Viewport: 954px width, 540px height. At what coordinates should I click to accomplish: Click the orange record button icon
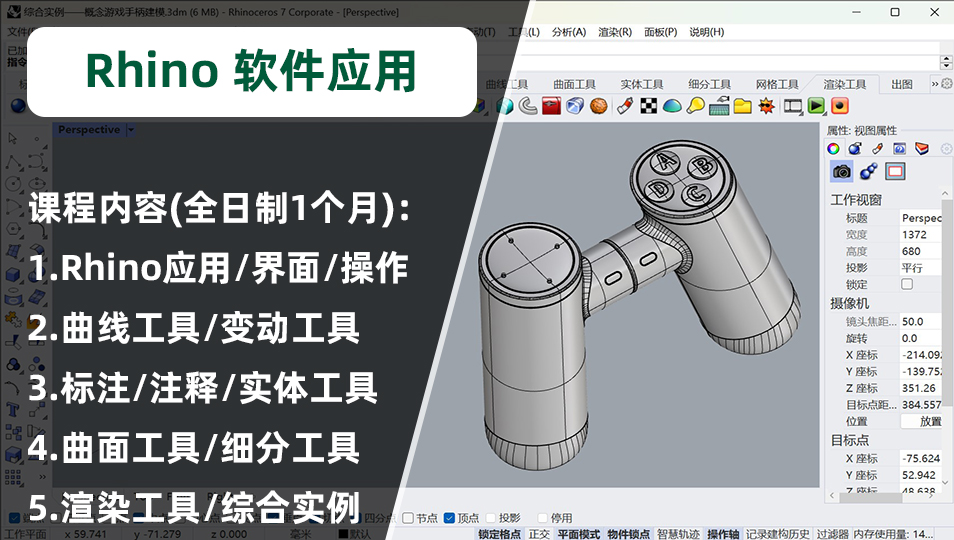click(x=840, y=106)
